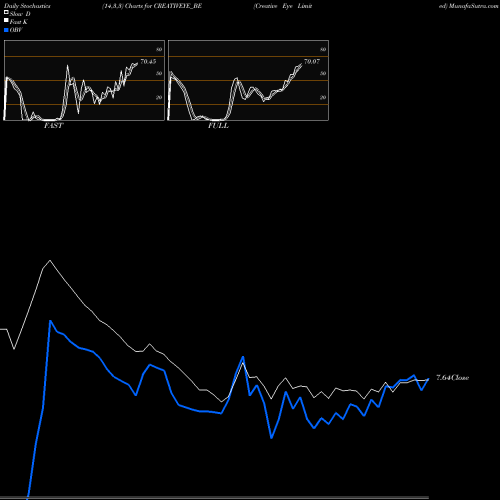Image resolution: width=500 pixels, height=500 pixels.
Task: Click the blue OBV legend swatch
Action: [x=6, y=30]
